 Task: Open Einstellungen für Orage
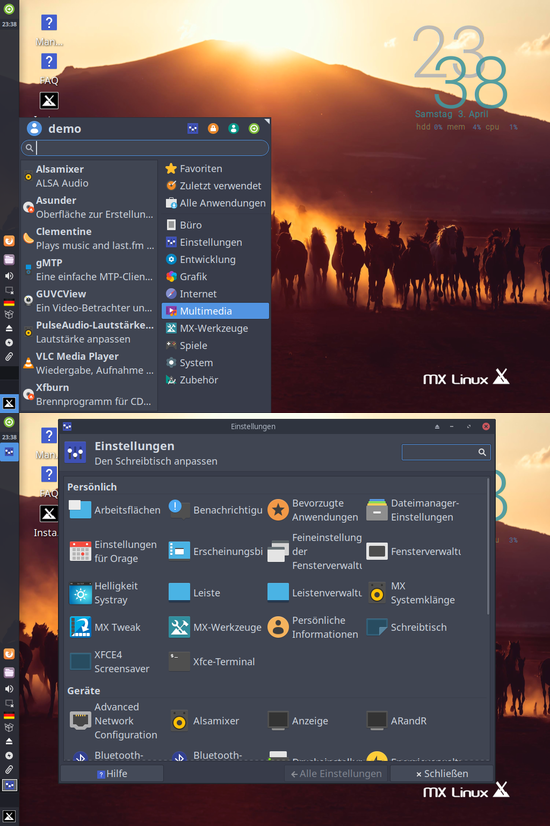click(x=115, y=552)
